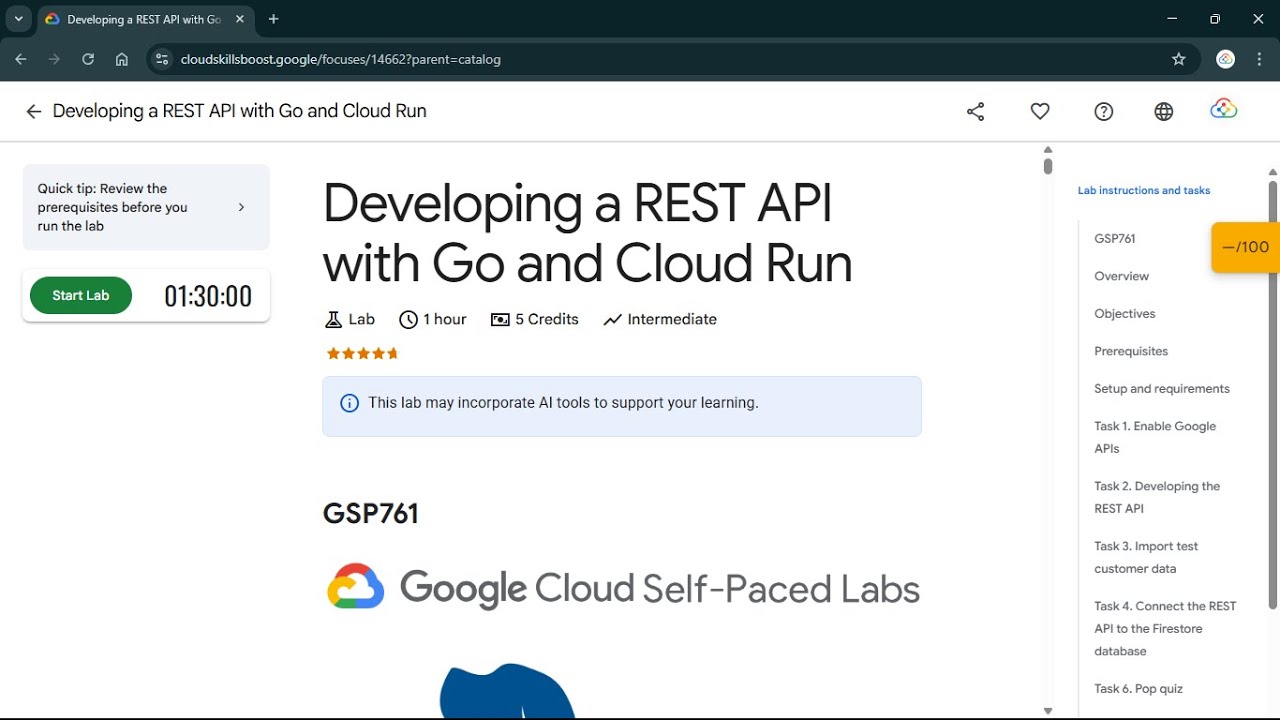This screenshot has width=1280, height=720.
Task: Go back using the page header arrow
Action: tap(33, 112)
